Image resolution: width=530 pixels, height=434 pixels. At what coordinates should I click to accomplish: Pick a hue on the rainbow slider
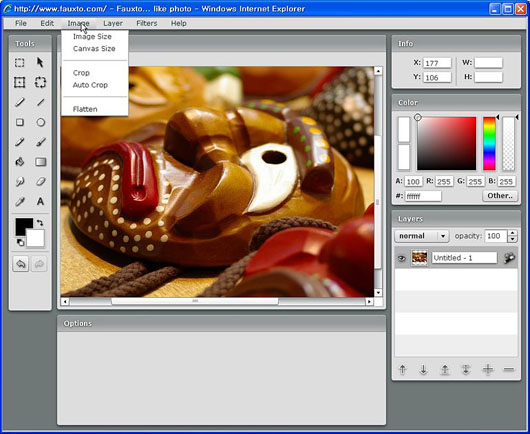(489, 143)
